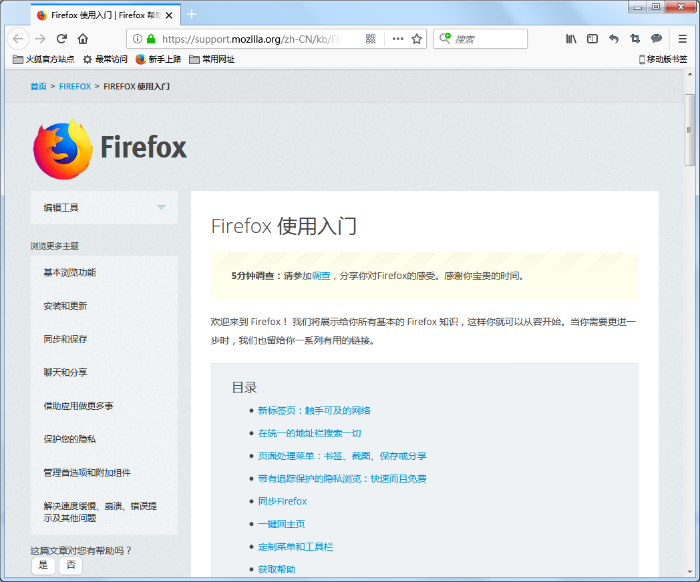Open 管理首选项和附加组件 topic

pos(87,473)
